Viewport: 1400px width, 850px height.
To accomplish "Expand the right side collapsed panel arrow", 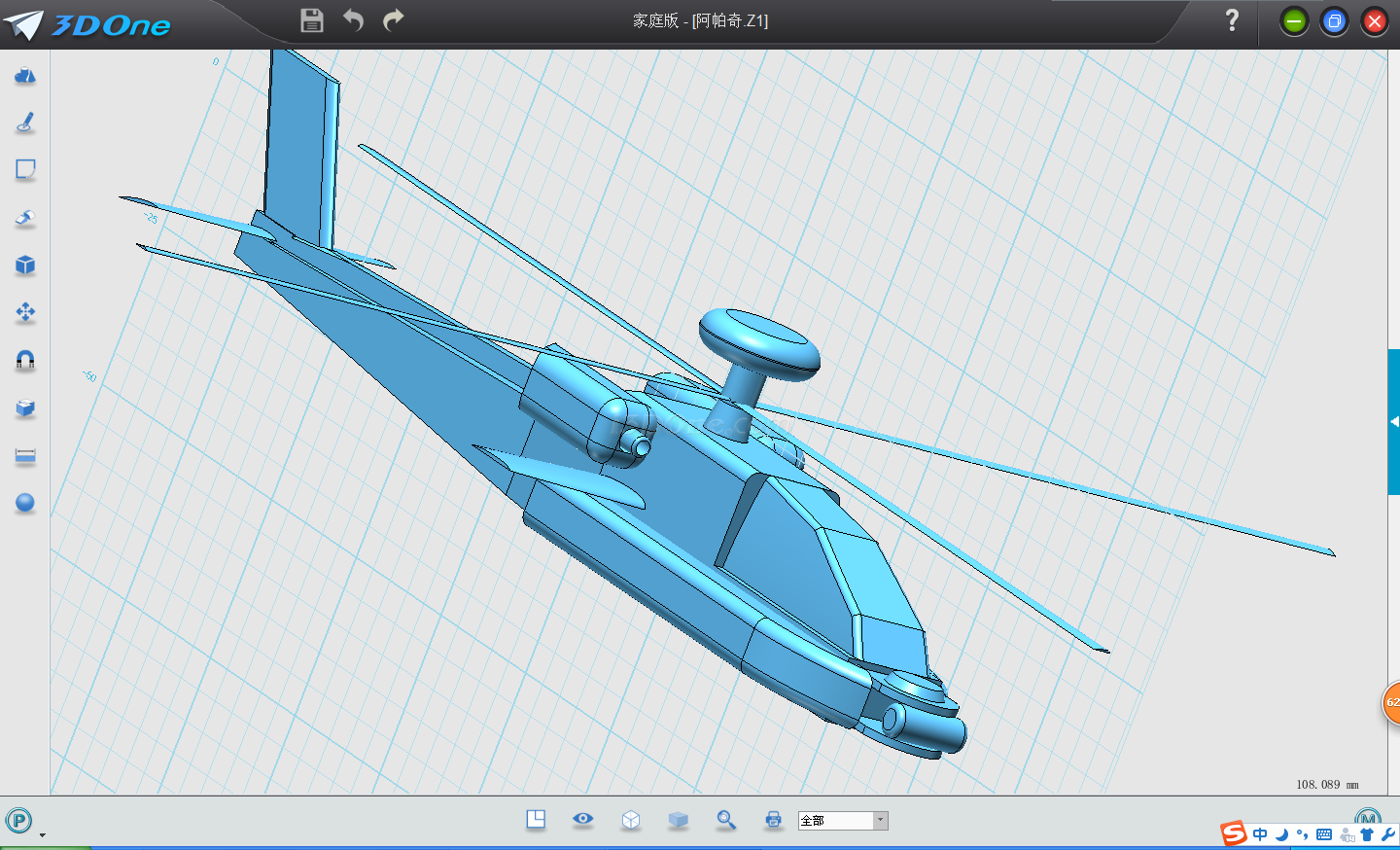I will (x=1393, y=421).
